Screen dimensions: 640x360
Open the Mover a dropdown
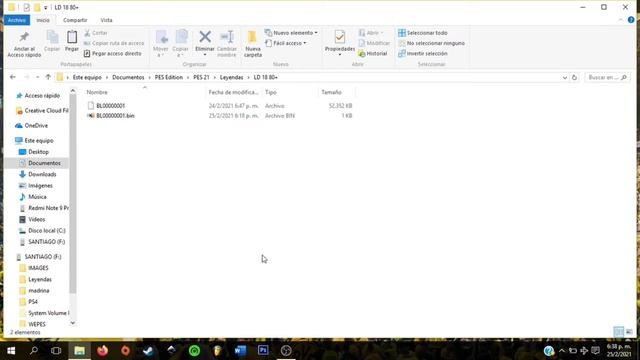click(160, 44)
